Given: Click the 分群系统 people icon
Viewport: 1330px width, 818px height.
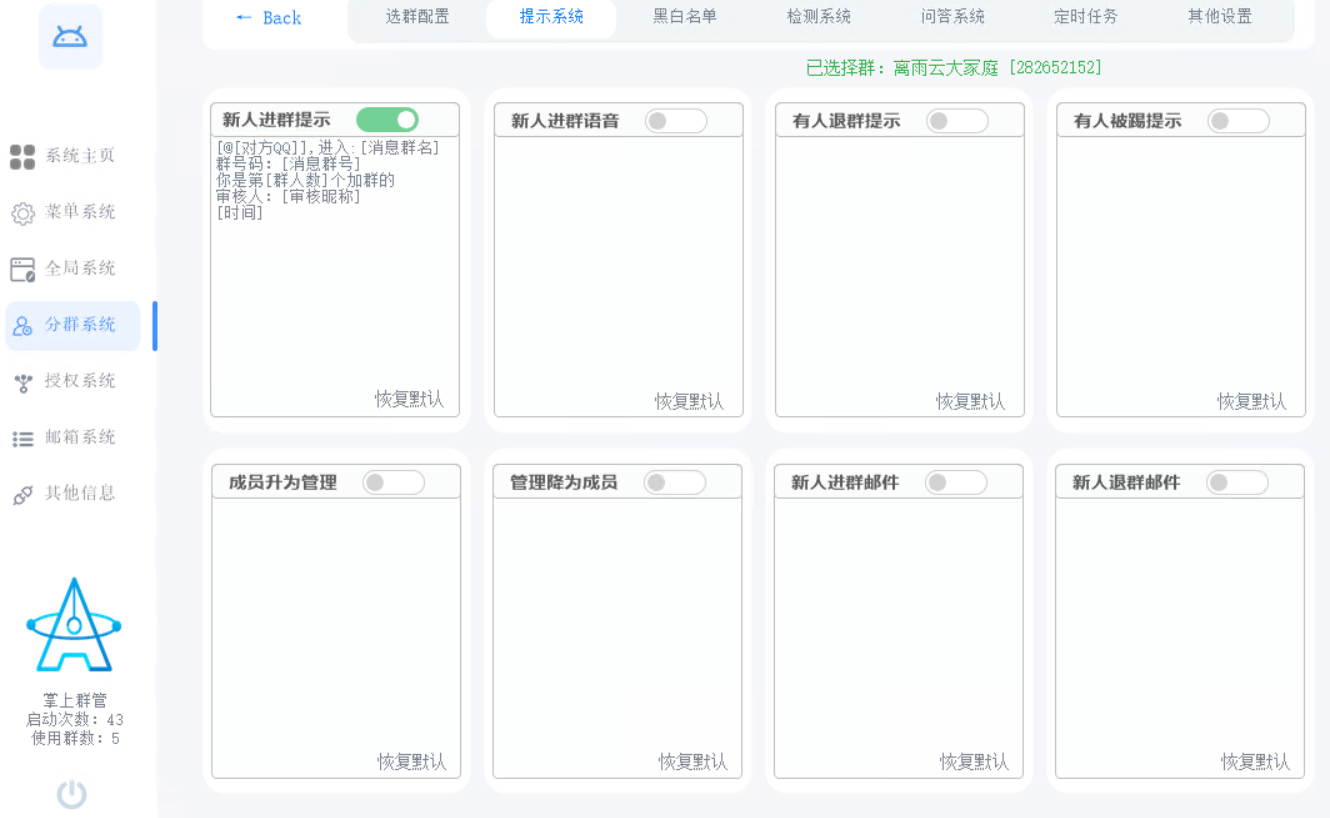Looking at the screenshot, I should 22,326.
